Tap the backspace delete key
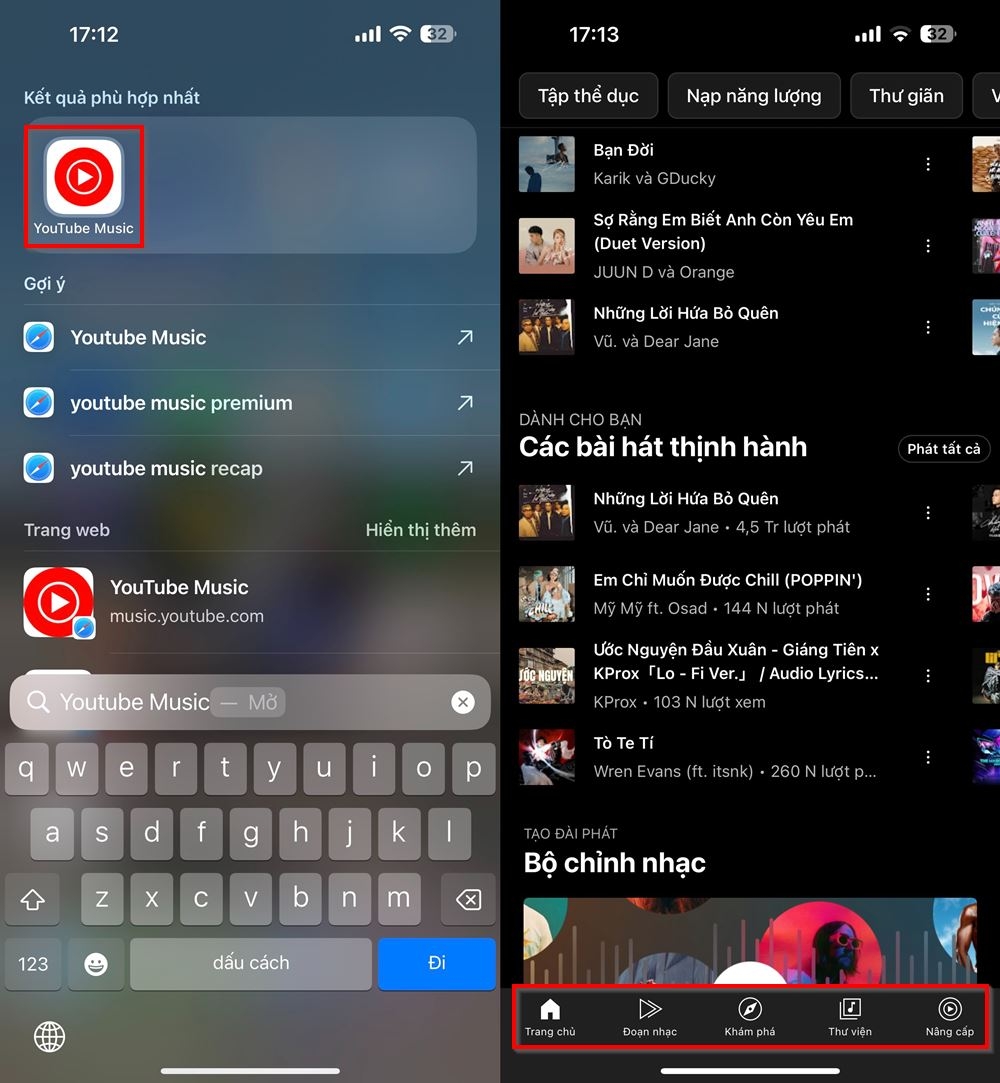Image resolution: width=1000 pixels, height=1083 pixels. [x=469, y=899]
